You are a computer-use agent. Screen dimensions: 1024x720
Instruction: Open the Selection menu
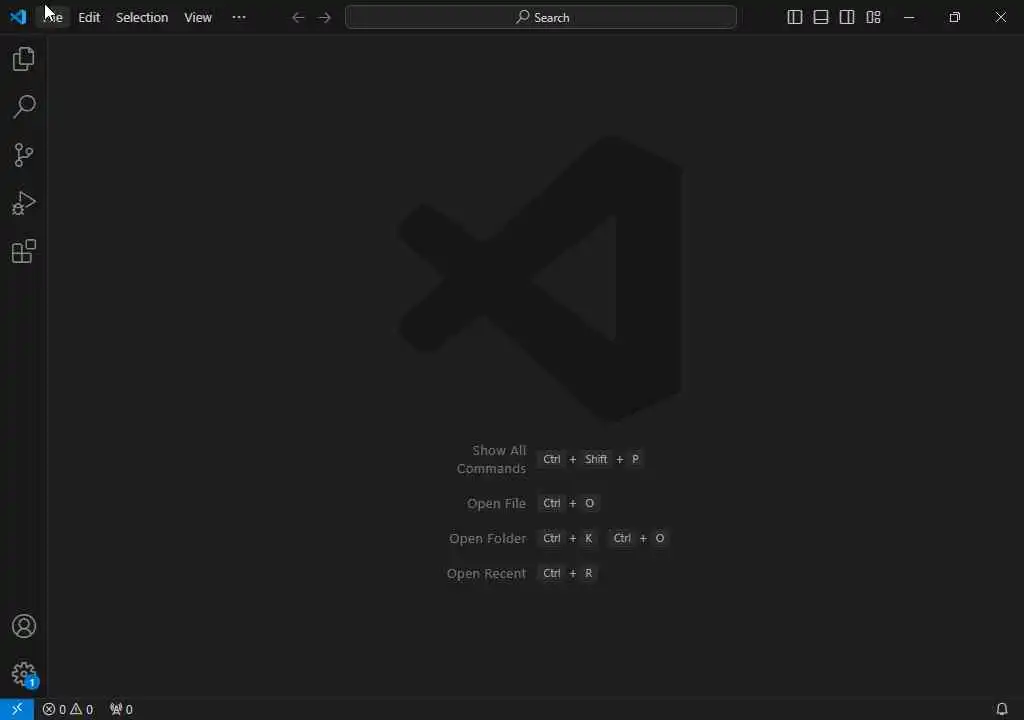click(142, 18)
